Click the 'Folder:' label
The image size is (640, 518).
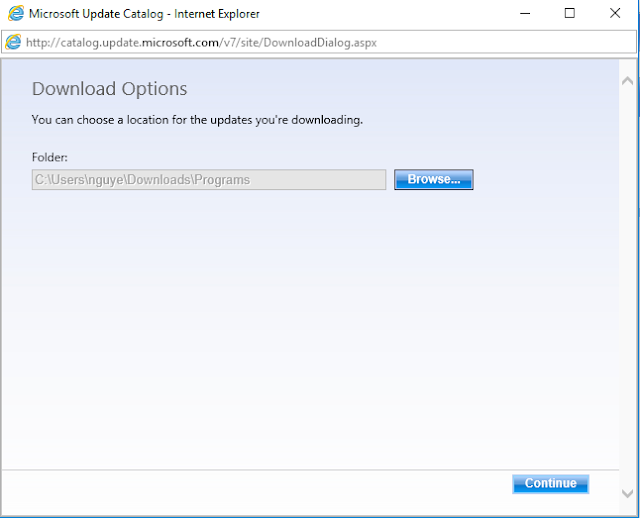[x=49, y=157]
